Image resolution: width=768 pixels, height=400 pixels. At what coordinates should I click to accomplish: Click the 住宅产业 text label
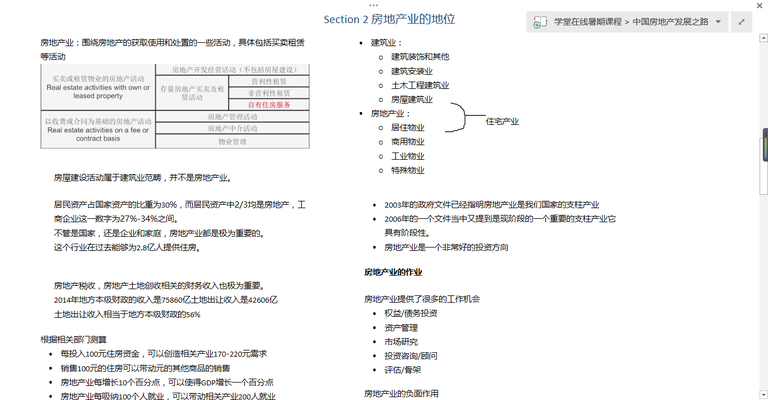(x=502, y=121)
